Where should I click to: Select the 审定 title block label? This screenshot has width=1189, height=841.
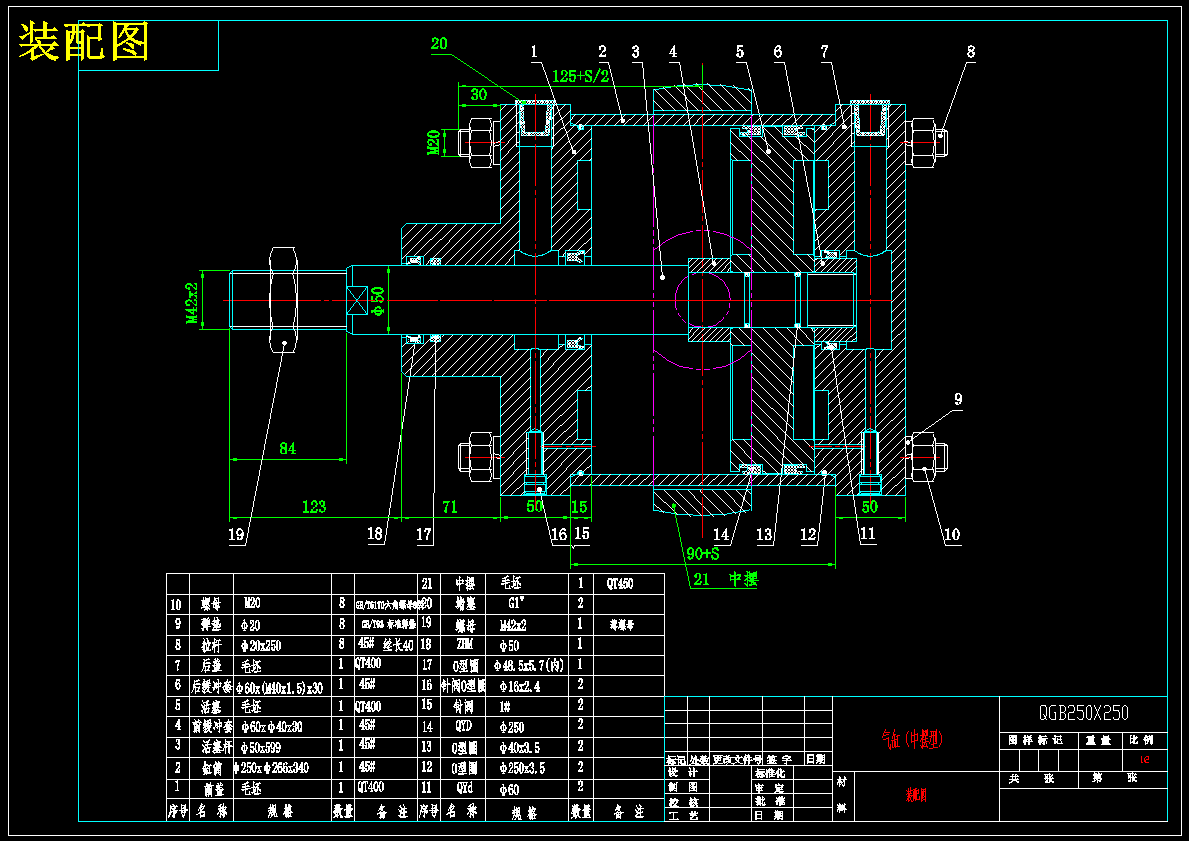pyautogui.click(x=770, y=788)
